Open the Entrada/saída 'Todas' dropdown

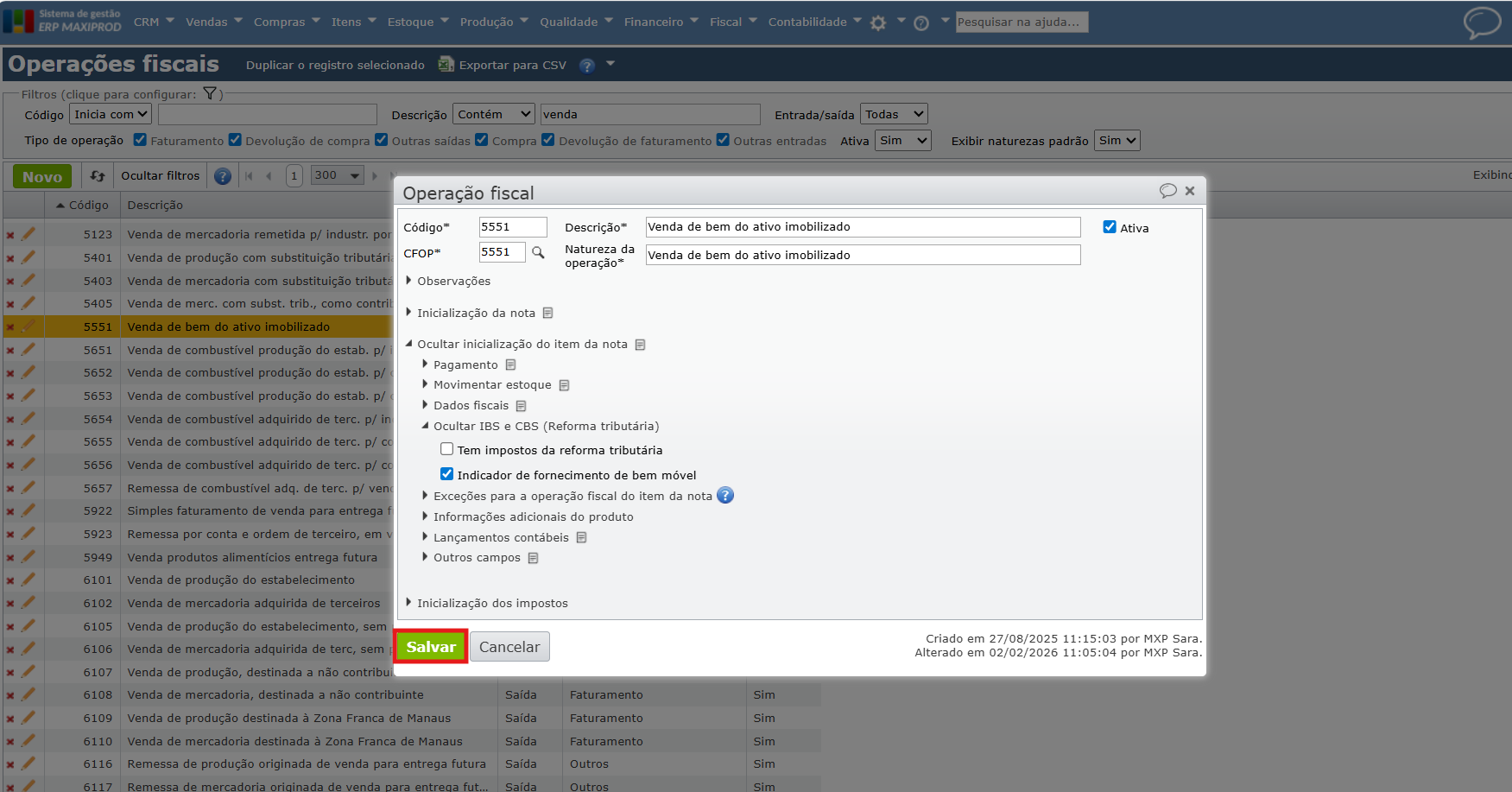pyautogui.click(x=894, y=114)
